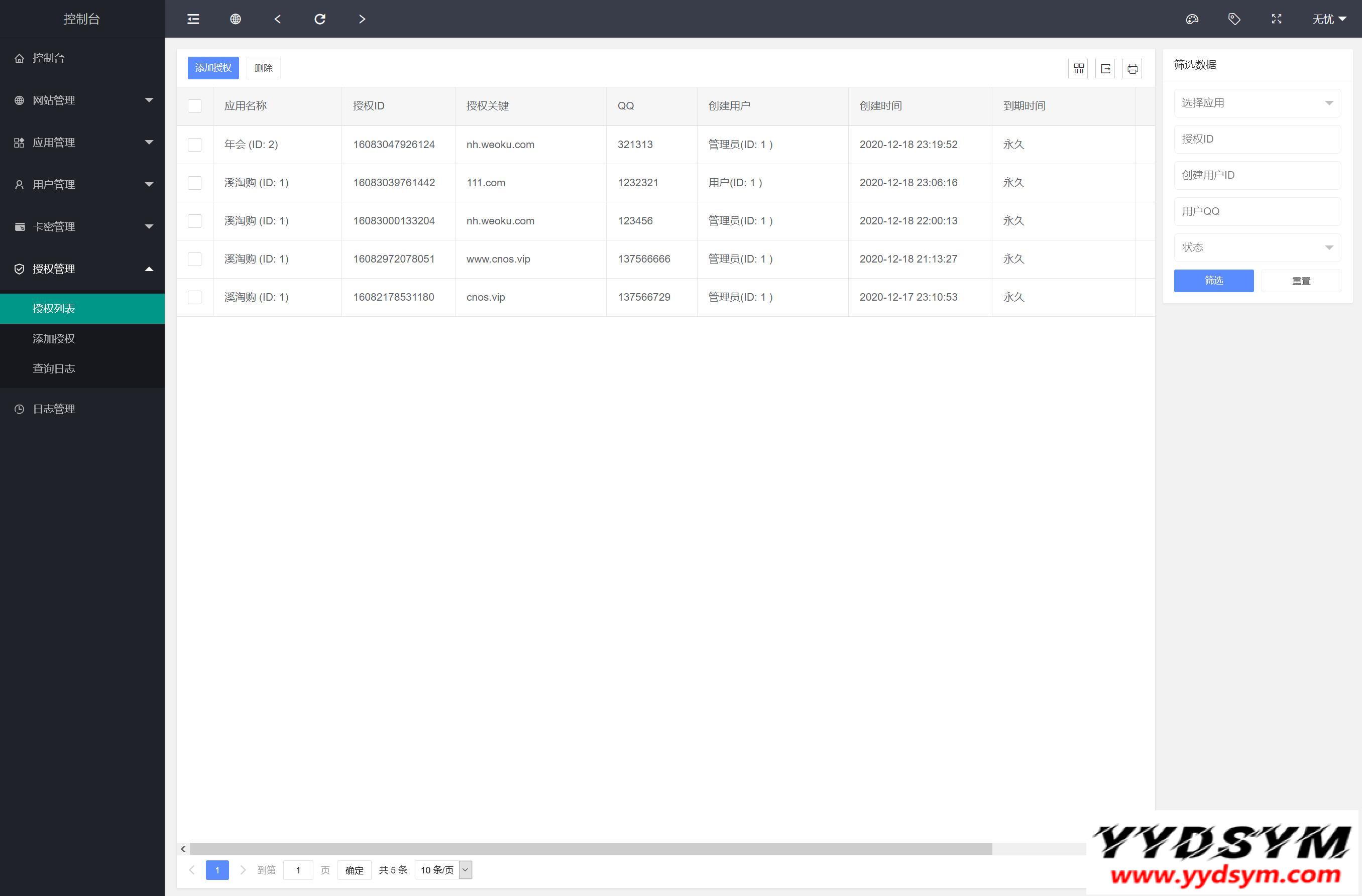This screenshot has height=896, width=1362.
Task: Click the print table icon
Action: click(x=1132, y=69)
